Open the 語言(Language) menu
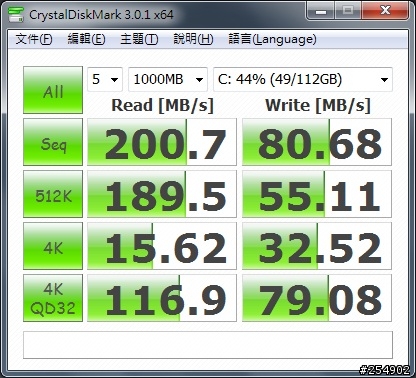This screenshot has width=416, height=378. 272,39
